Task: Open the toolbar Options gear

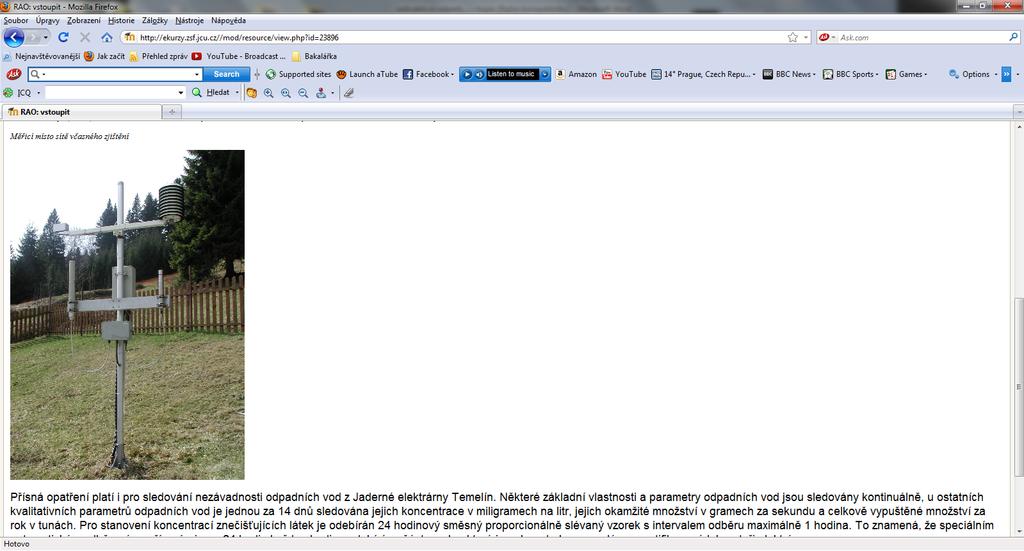Action: [x=954, y=74]
